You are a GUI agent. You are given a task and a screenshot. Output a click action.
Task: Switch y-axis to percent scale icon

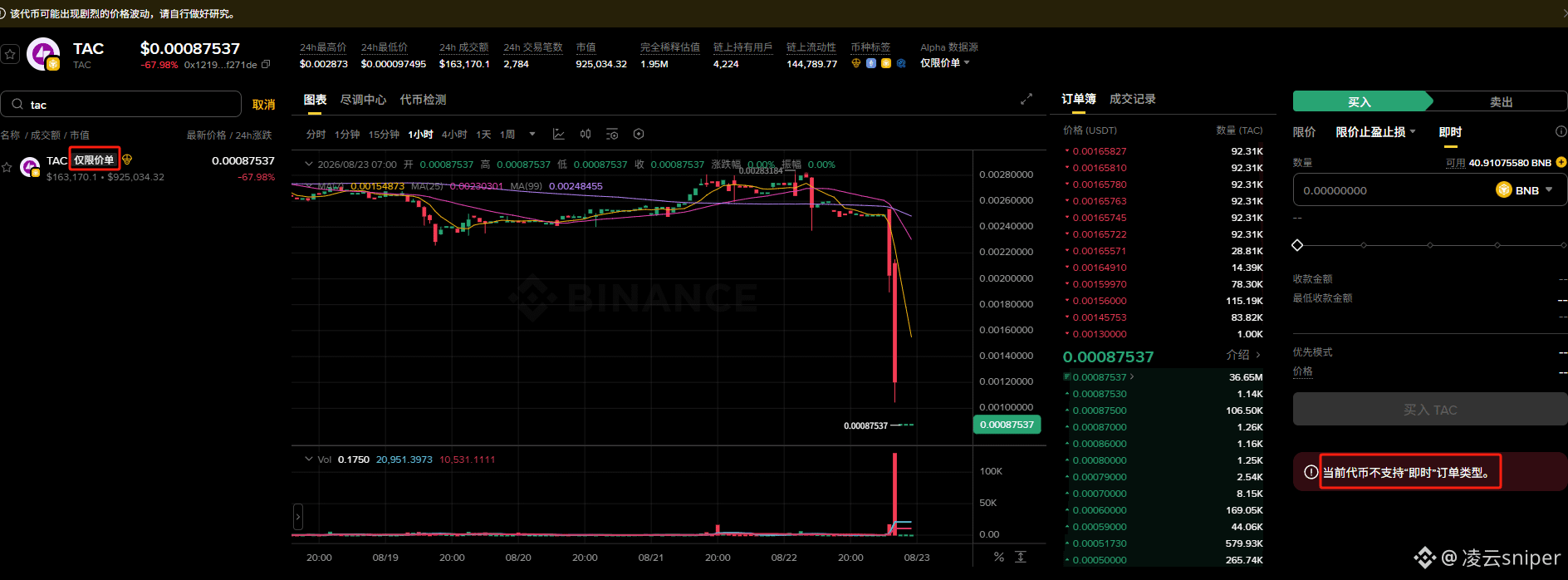999,557
